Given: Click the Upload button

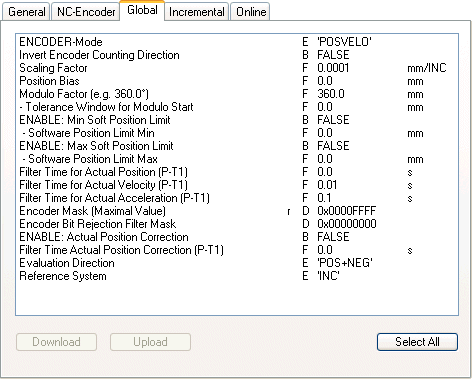Looking at the screenshot, I should click(x=150, y=342).
